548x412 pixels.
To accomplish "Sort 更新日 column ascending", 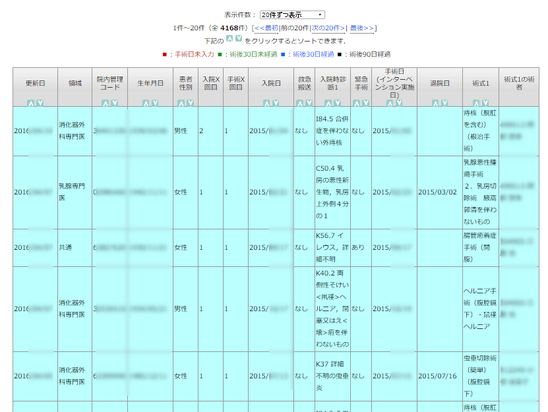I will point(31,103).
